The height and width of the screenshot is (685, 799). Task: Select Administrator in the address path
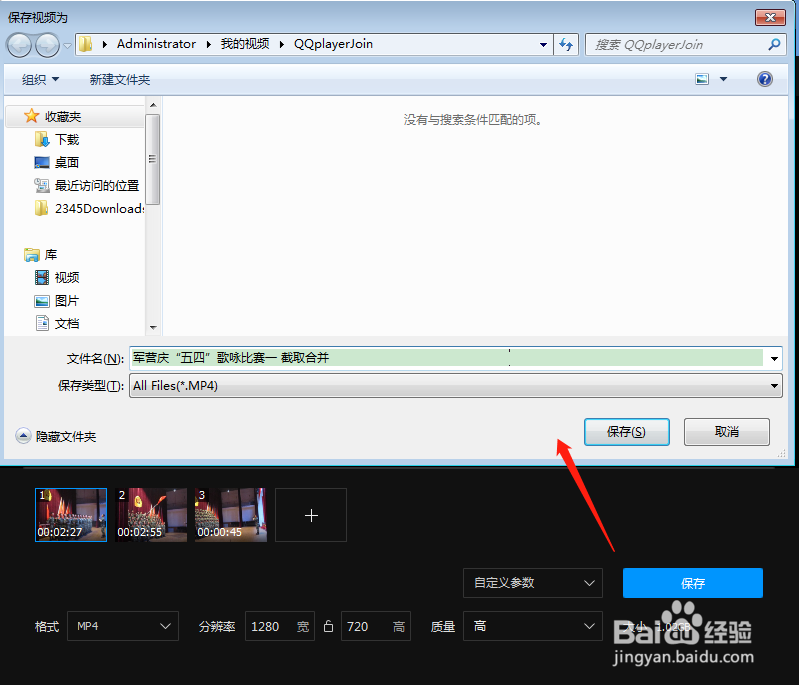pyautogui.click(x=156, y=44)
